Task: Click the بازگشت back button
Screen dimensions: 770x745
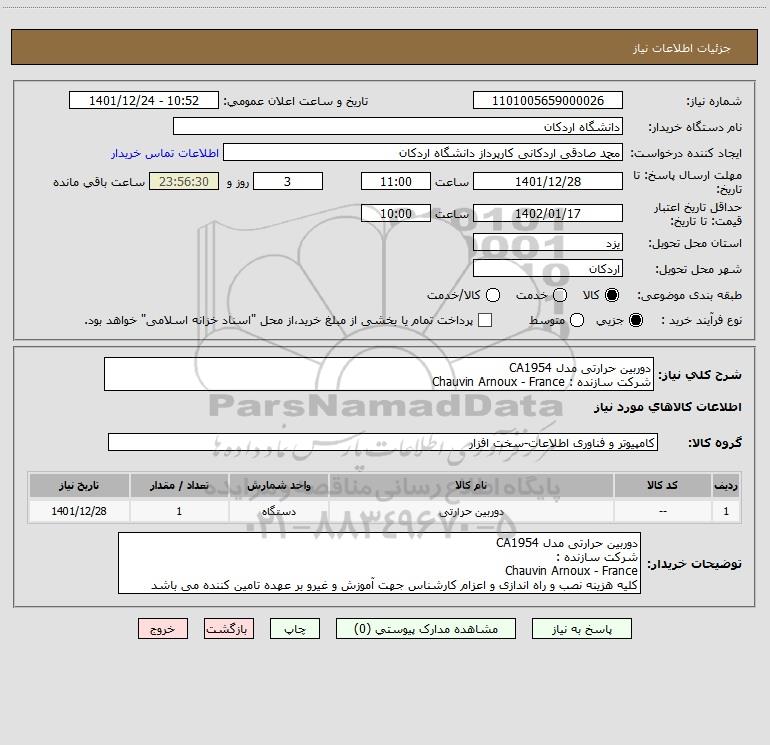Action: pos(229,629)
